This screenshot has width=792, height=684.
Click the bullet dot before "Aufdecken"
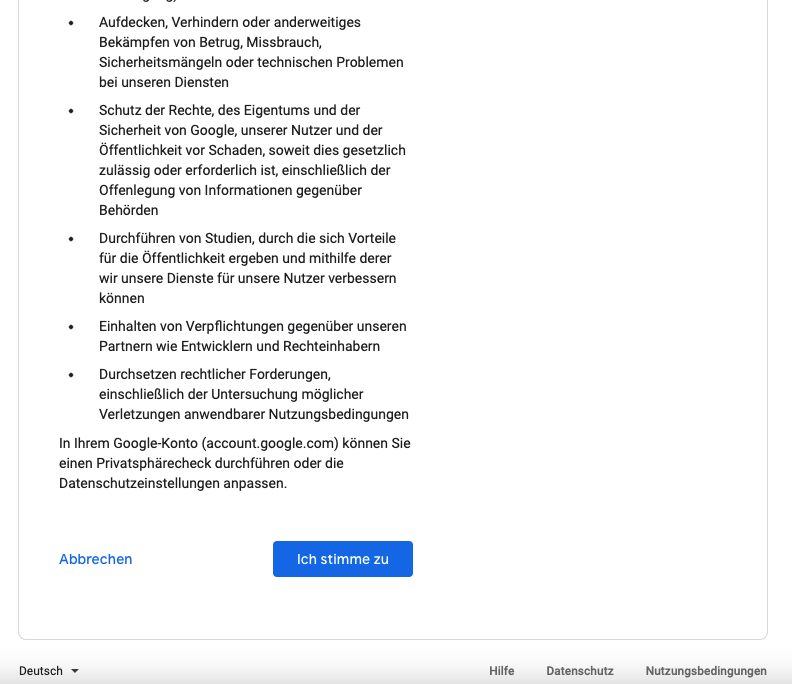click(x=71, y=22)
